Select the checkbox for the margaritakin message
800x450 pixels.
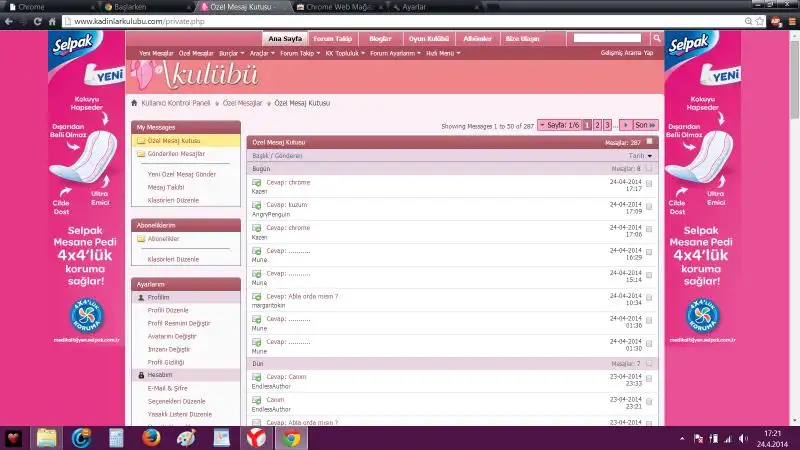tap(649, 299)
